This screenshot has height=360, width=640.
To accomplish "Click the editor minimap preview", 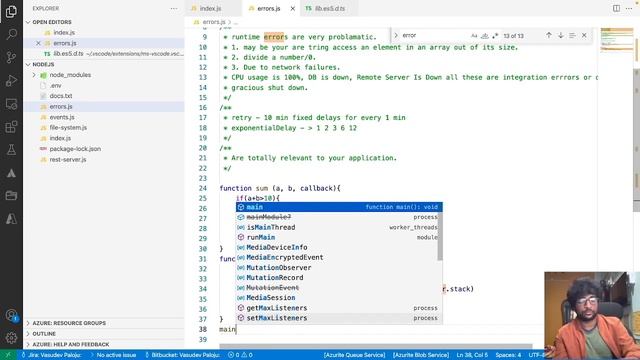I will (x=616, y=40).
